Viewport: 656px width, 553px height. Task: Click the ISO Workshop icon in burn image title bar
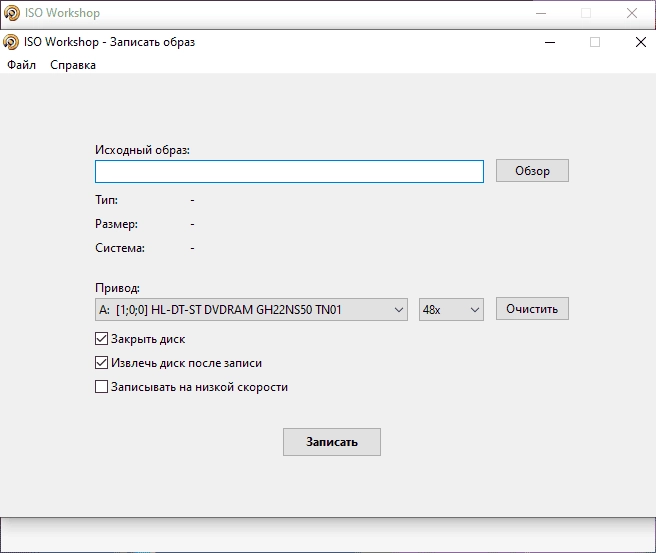(x=11, y=42)
